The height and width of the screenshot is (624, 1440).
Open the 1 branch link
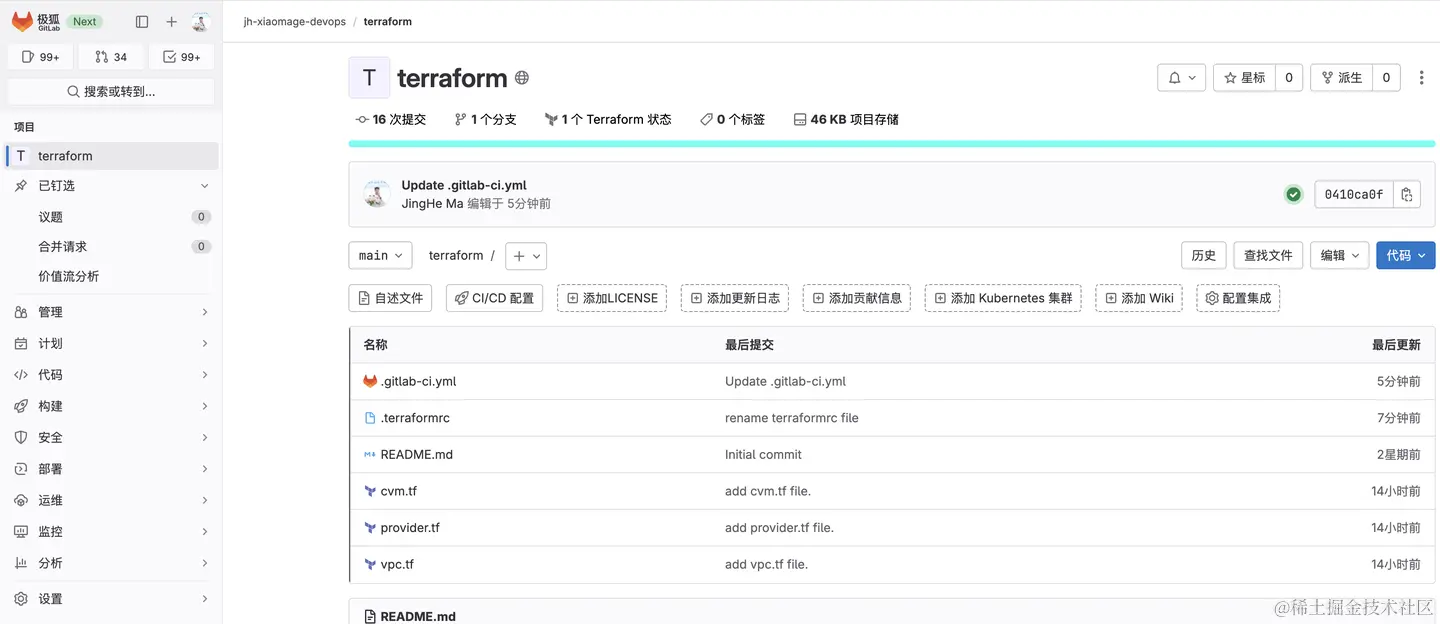(x=485, y=119)
